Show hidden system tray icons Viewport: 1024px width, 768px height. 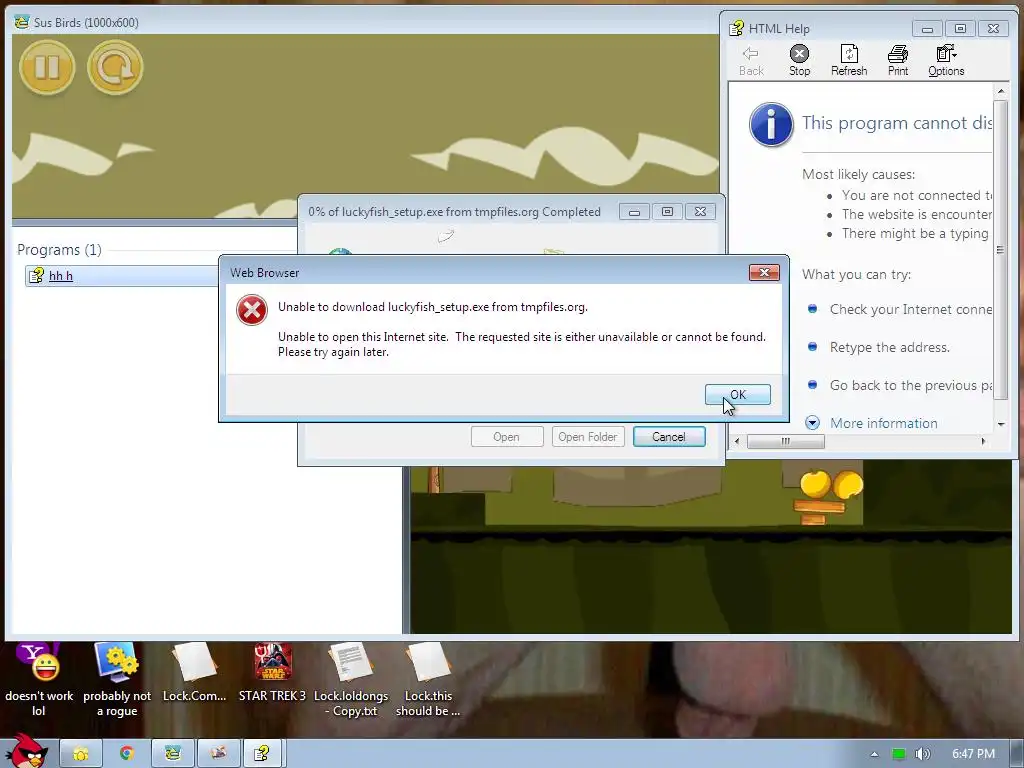pos(874,754)
